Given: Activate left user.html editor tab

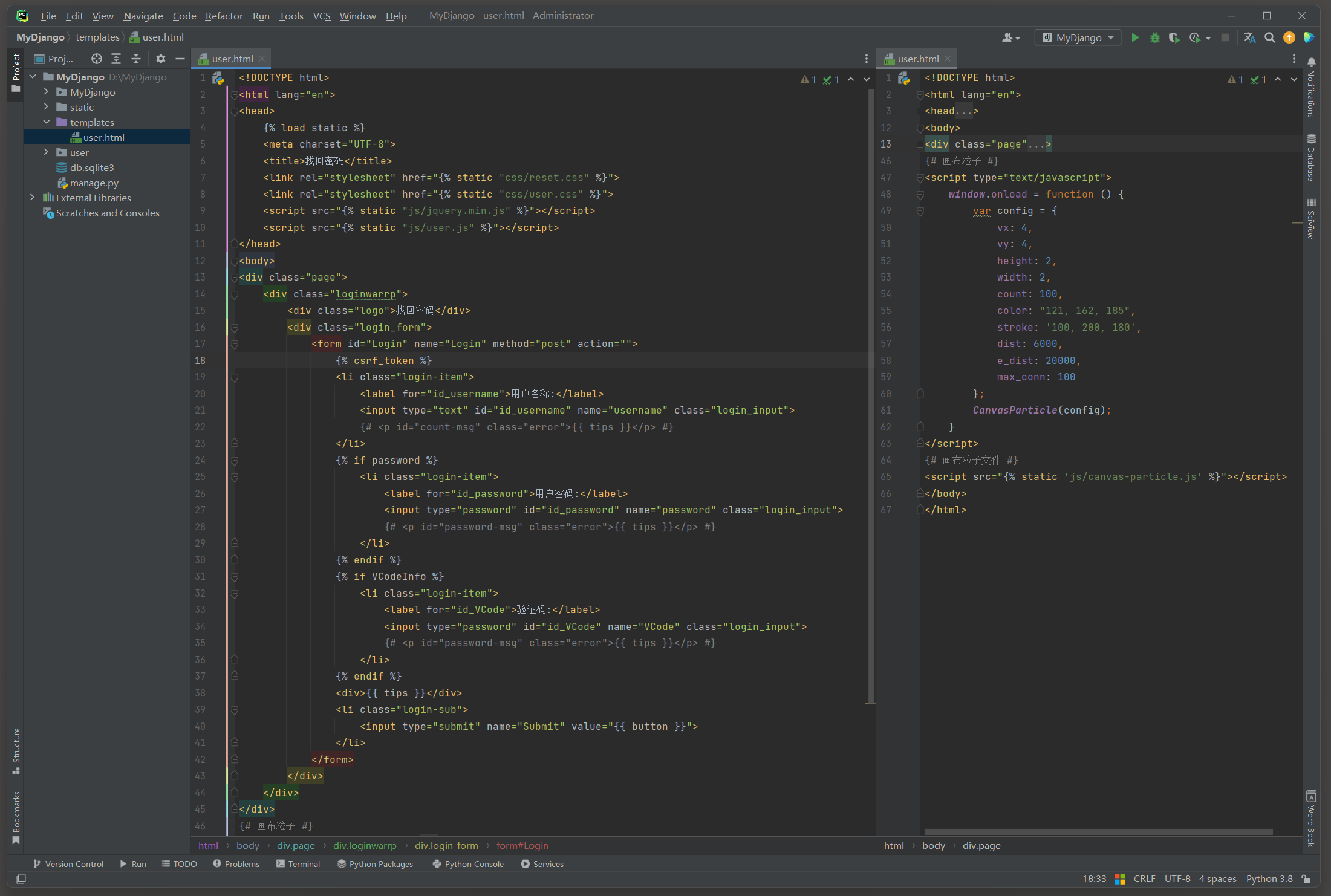Looking at the screenshot, I should pyautogui.click(x=232, y=59).
